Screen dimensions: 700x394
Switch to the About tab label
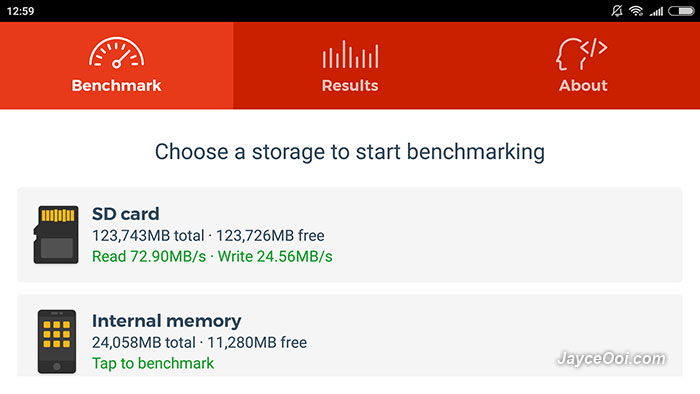pyautogui.click(x=583, y=85)
